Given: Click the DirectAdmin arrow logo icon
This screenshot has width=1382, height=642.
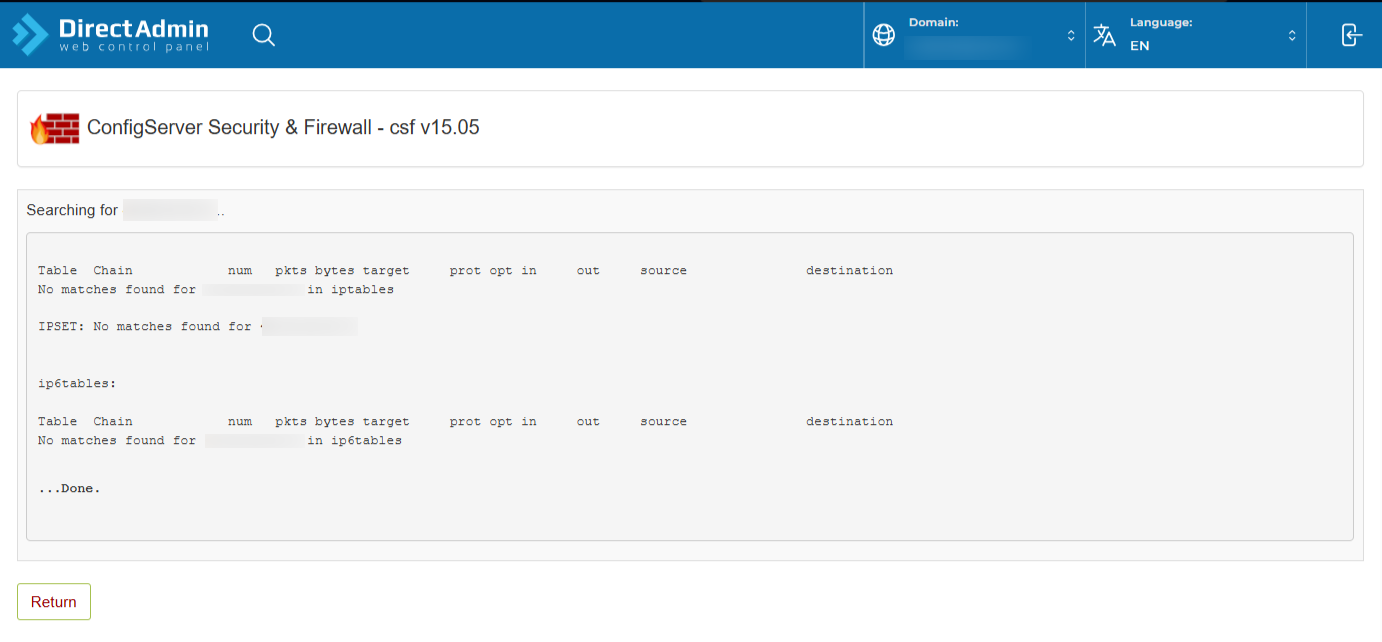Looking at the screenshot, I should click(x=30, y=34).
